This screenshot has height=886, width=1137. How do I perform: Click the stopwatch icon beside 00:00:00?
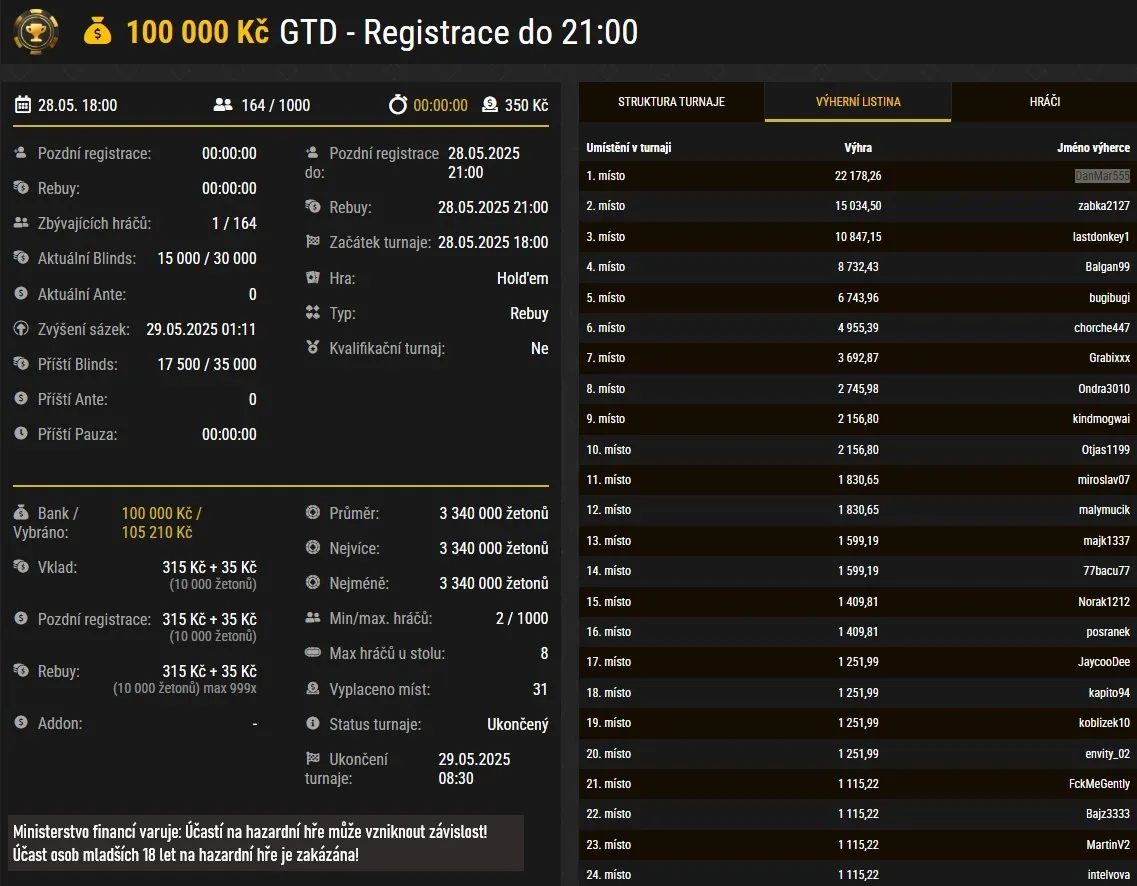click(x=398, y=105)
